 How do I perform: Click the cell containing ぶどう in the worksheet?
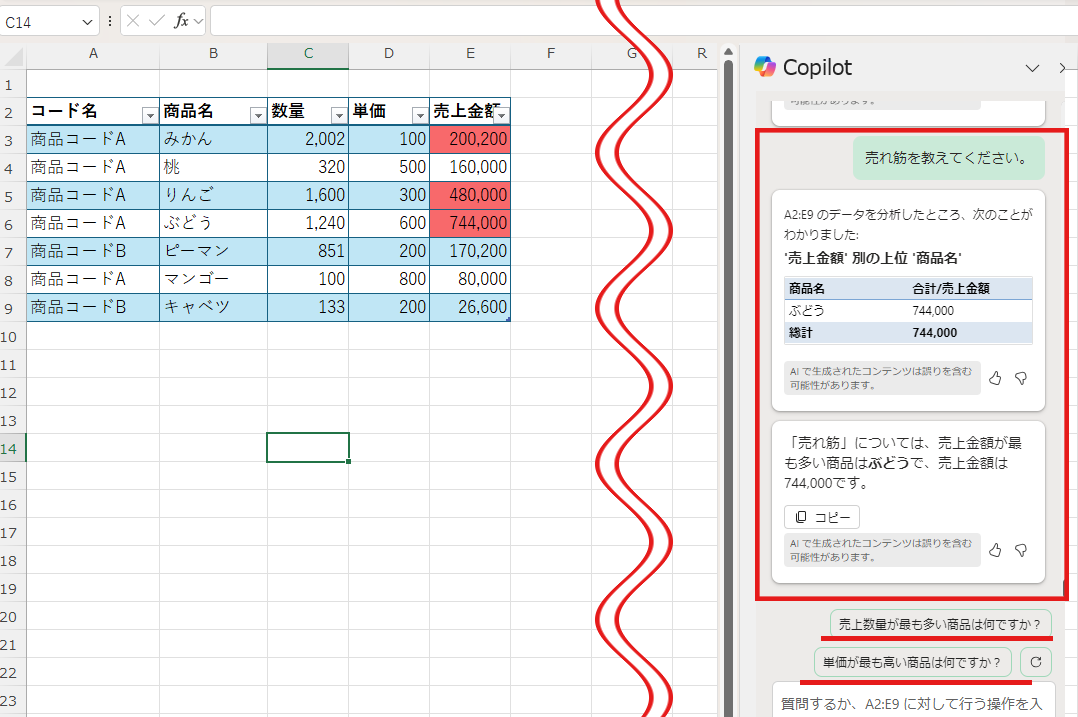pyautogui.click(x=213, y=223)
